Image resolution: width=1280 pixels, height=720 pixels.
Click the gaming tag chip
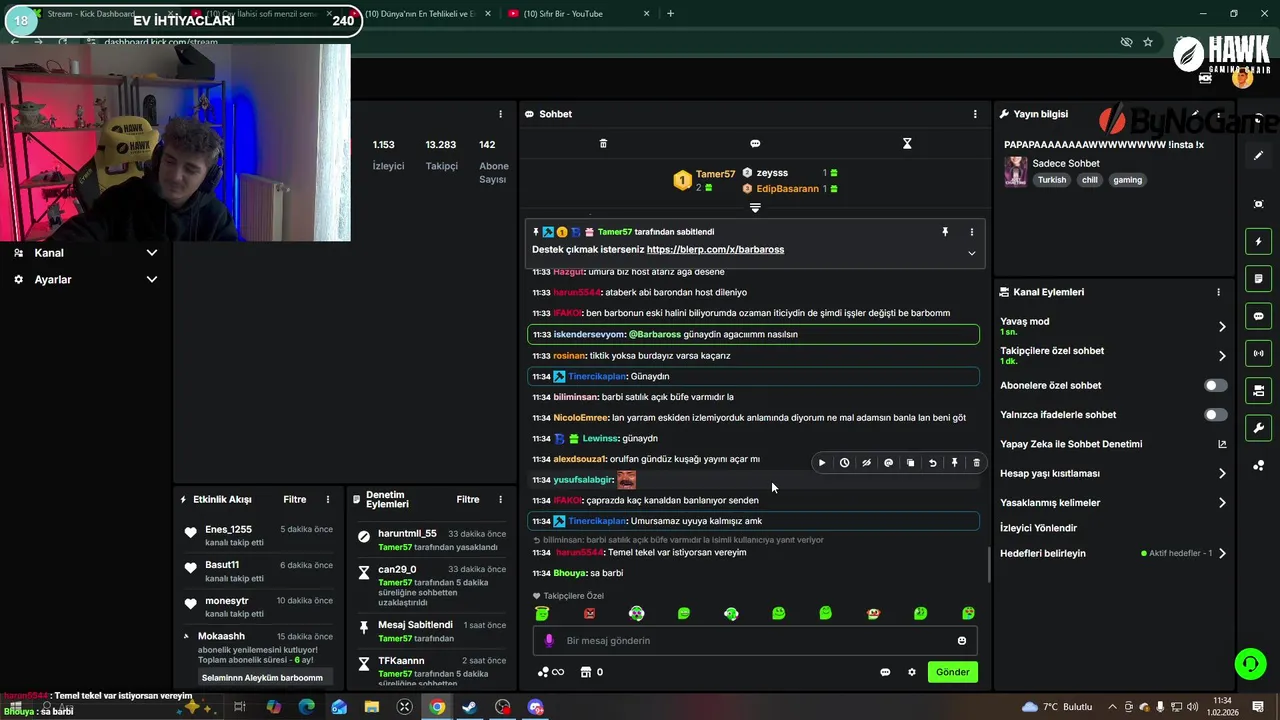(x=1127, y=180)
